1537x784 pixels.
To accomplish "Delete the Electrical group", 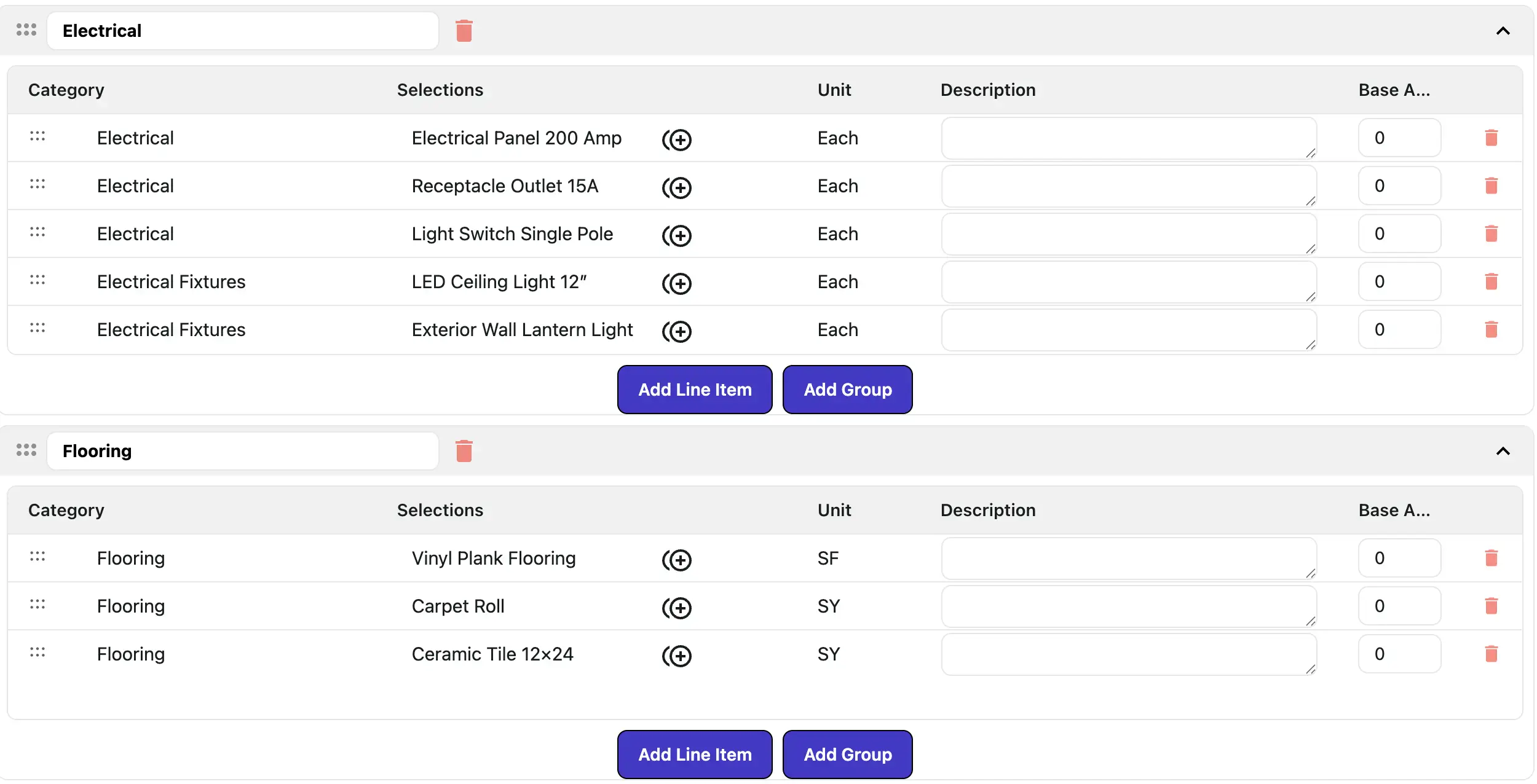I will pyautogui.click(x=464, y=31).
